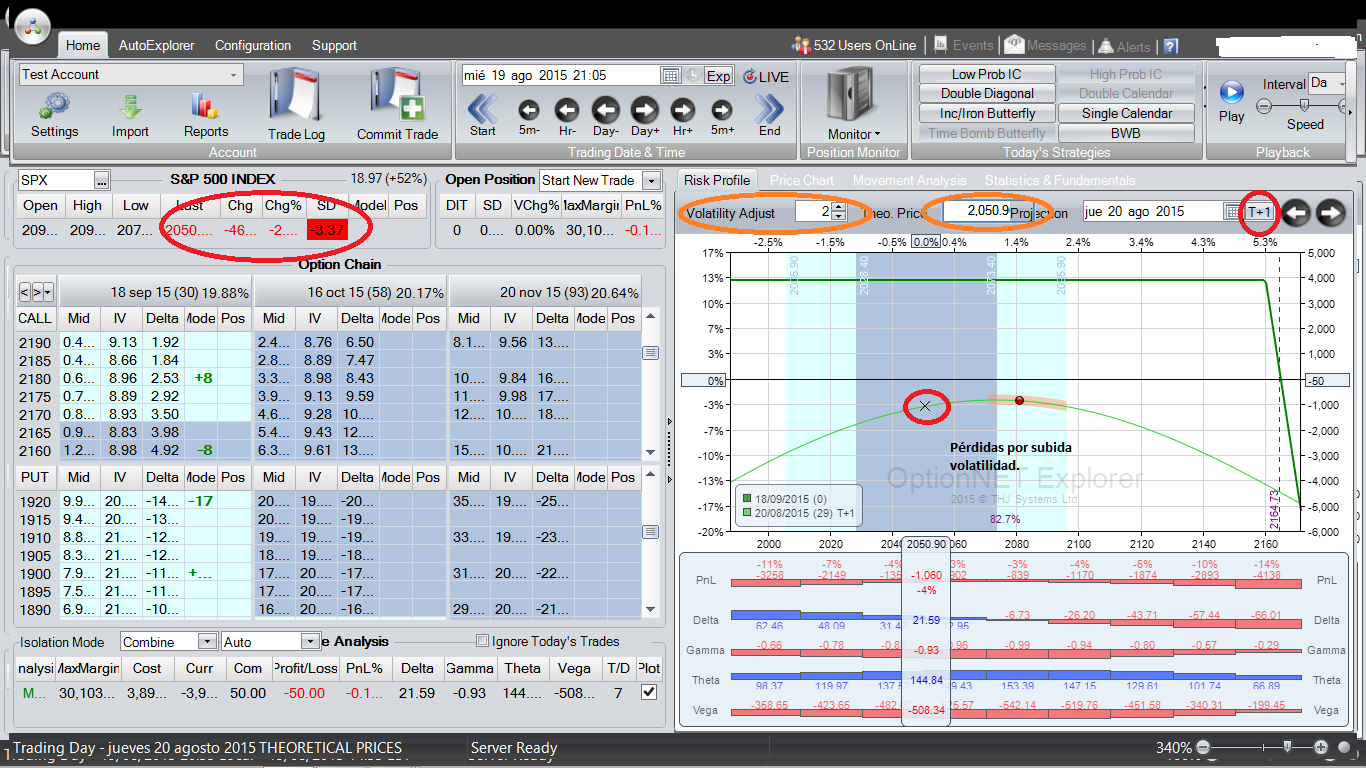Select the Inc/Iron Butterfly strategy button
Image resolution: width=1366 pixels, height=768 pixels.
pyautogui.click(x=987, y=113)
